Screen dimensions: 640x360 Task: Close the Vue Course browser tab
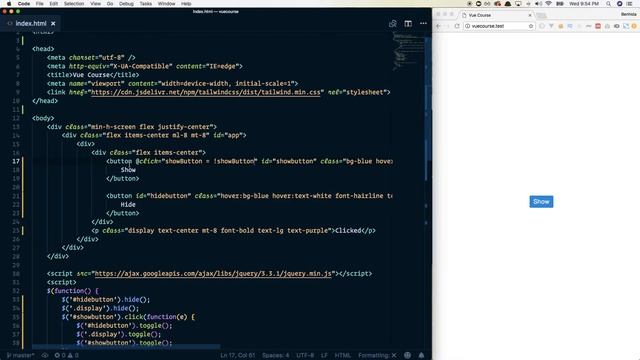point(530,15)
